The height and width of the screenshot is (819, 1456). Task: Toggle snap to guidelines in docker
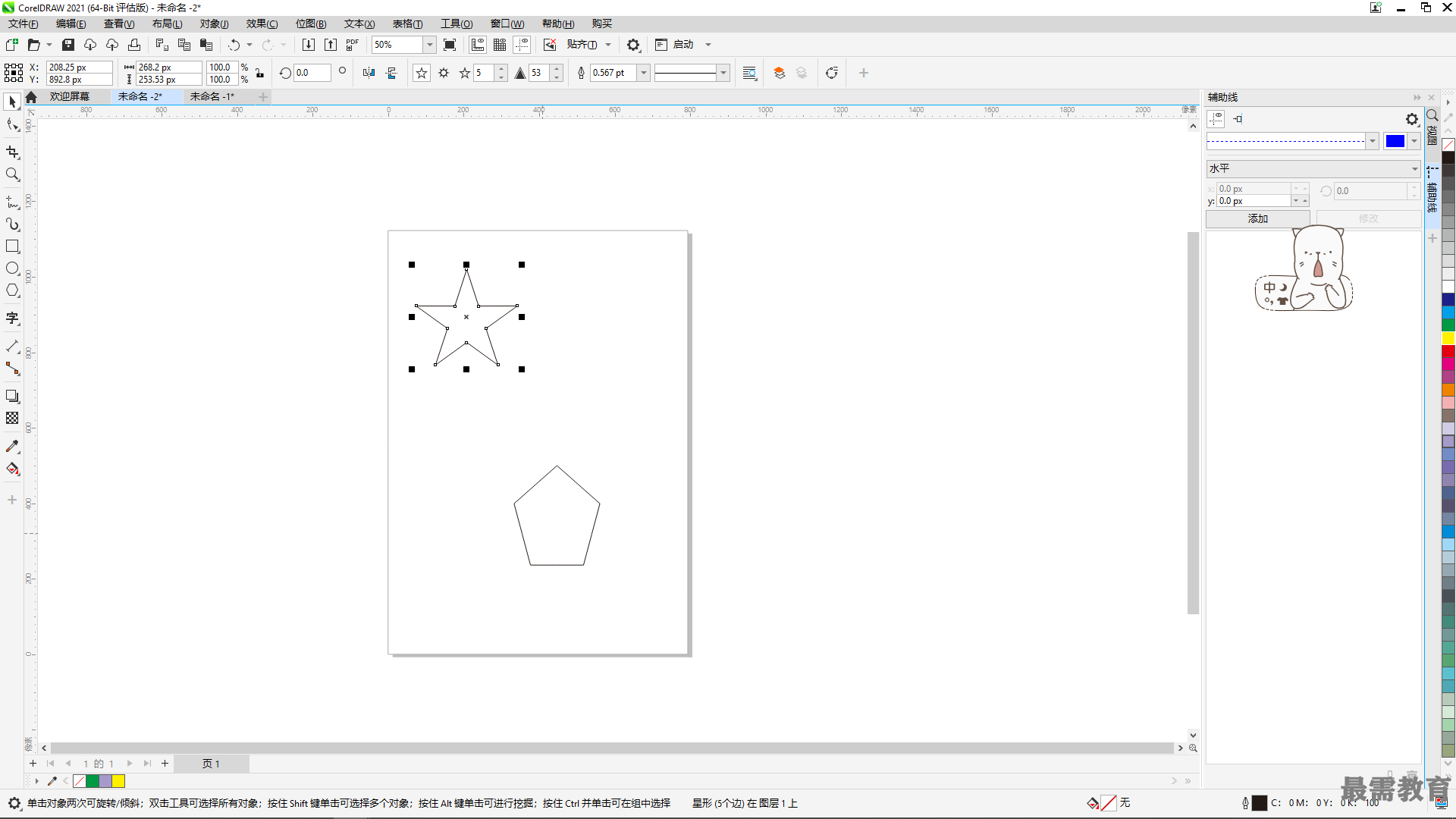[1238, 119]
